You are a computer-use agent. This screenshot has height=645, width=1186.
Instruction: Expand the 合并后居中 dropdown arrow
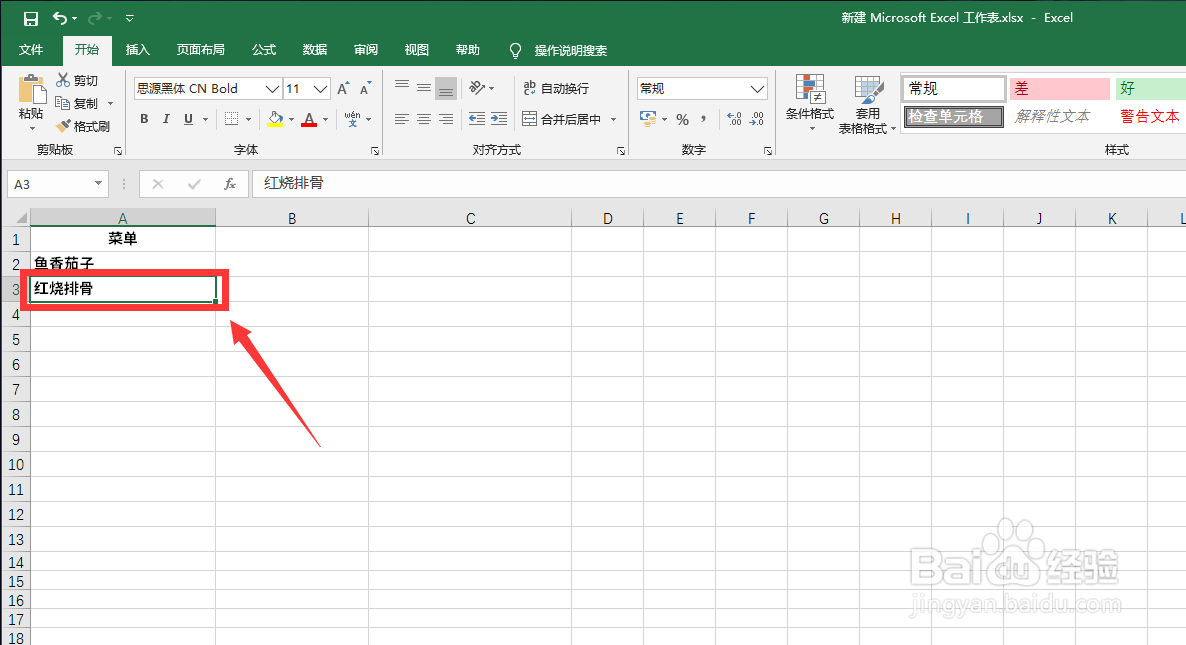pos(613,119)
